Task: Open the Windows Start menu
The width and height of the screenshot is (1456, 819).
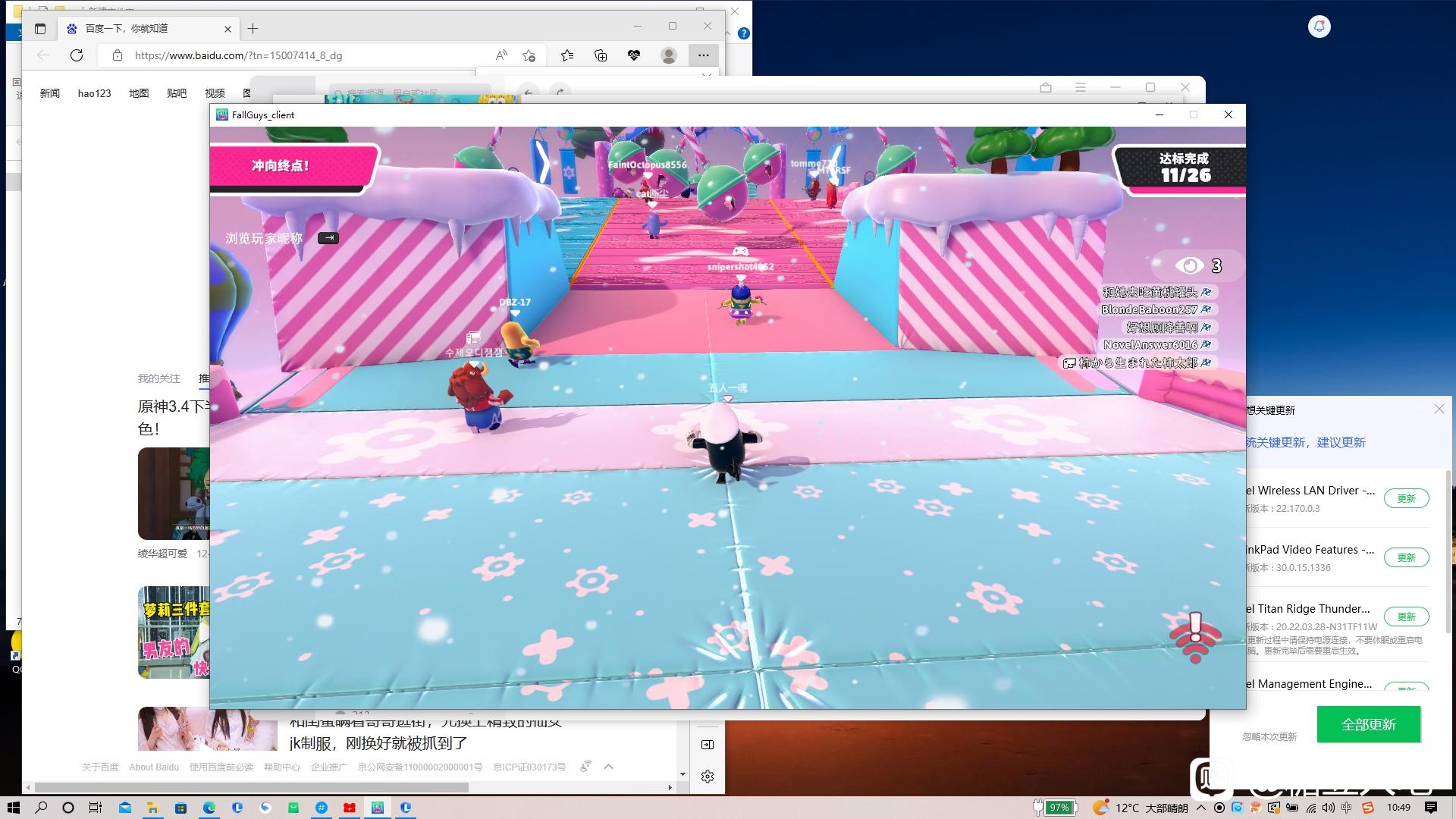Action: (x=13, y=808)
